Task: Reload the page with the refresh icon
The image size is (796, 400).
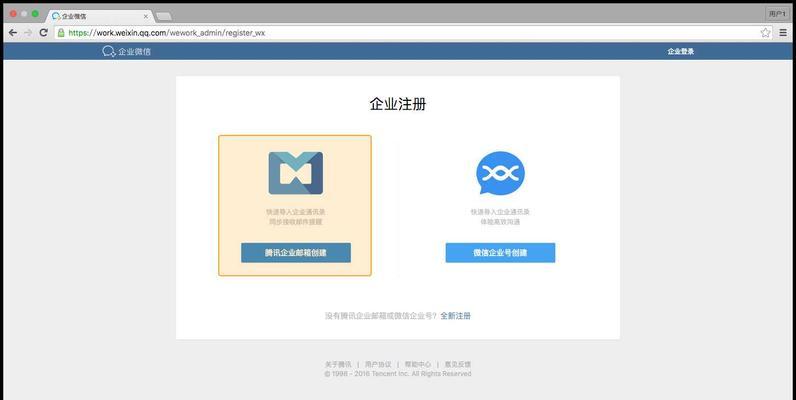Action: tap(44, 32)
